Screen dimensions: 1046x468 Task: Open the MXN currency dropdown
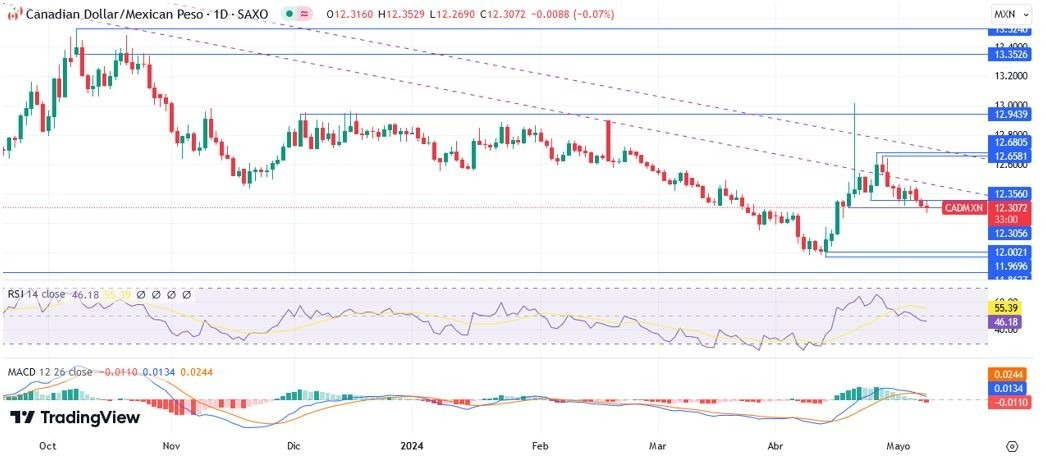[x=1011, y=13]
